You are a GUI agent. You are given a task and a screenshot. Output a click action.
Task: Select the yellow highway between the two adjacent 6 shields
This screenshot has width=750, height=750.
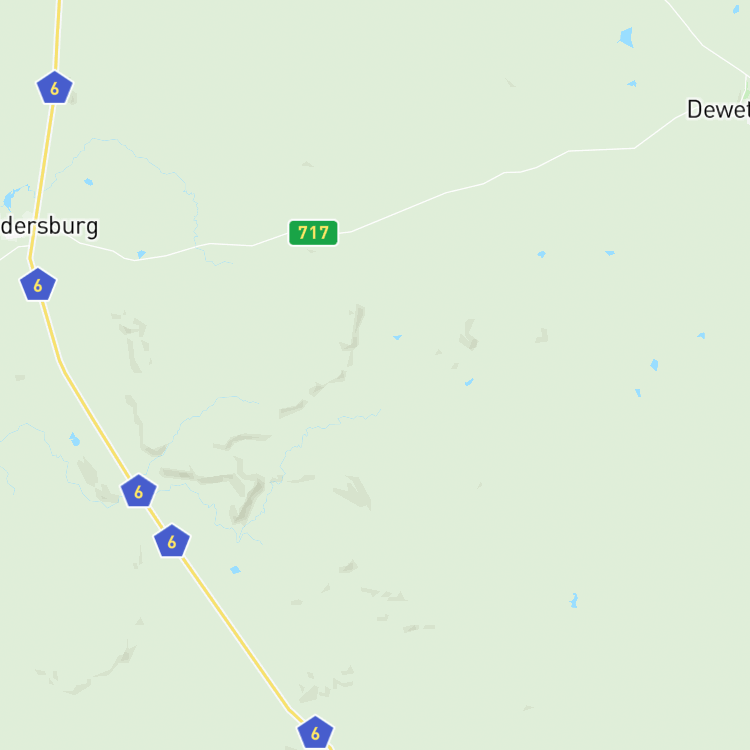pos(155,516)
